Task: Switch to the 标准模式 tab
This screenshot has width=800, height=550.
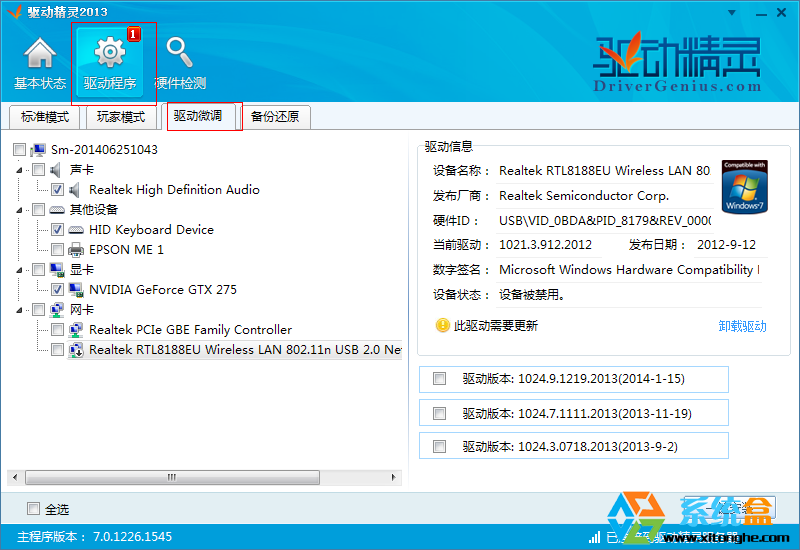Action: 45,117
